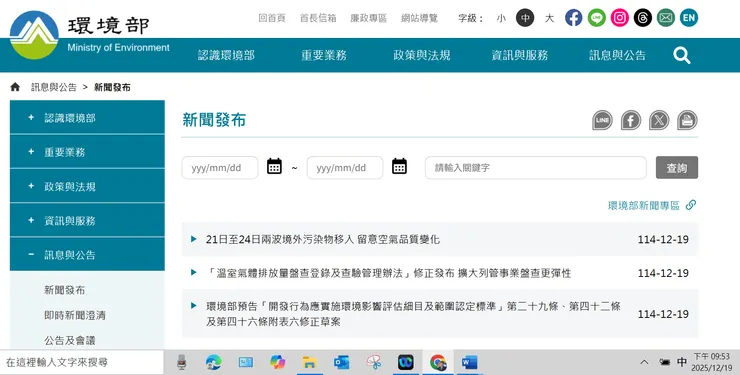
Task: Toggle the 中 IME indicator in tray
Action: (x=681, y=362)
